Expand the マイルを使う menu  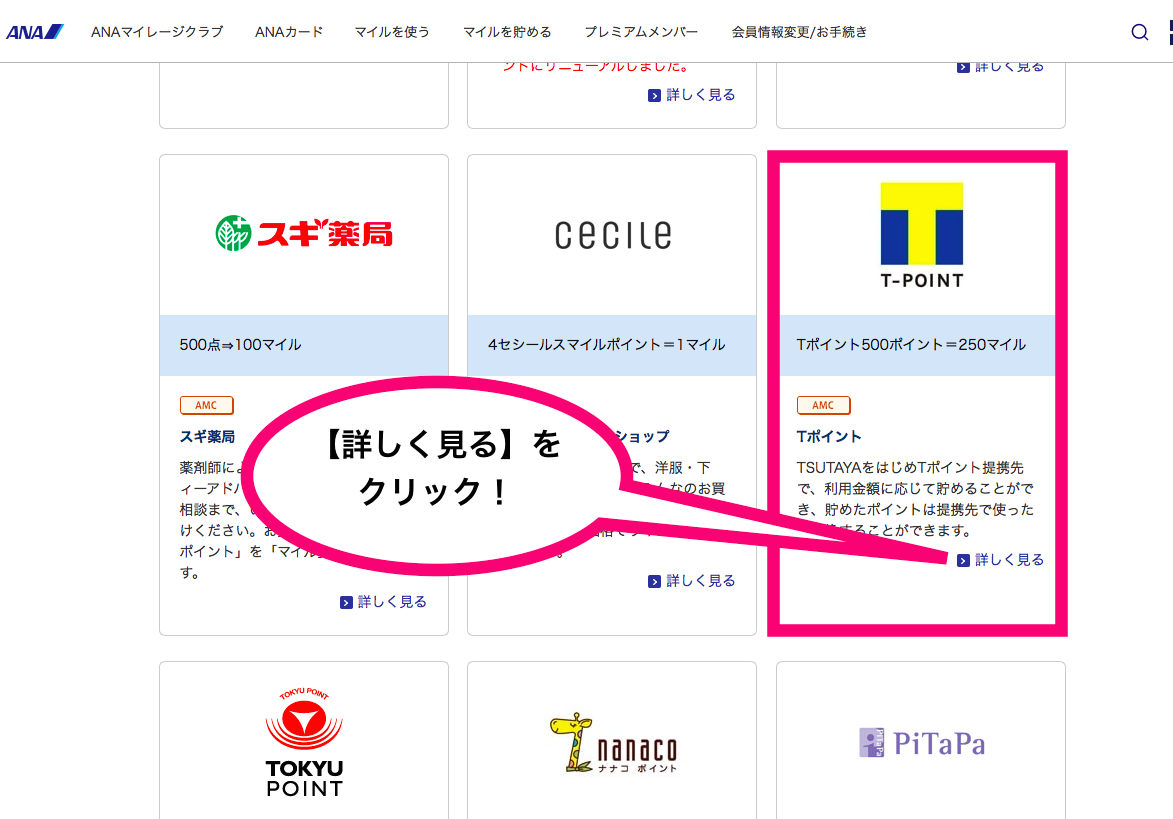pyautogui.click(x=392, y=32)
